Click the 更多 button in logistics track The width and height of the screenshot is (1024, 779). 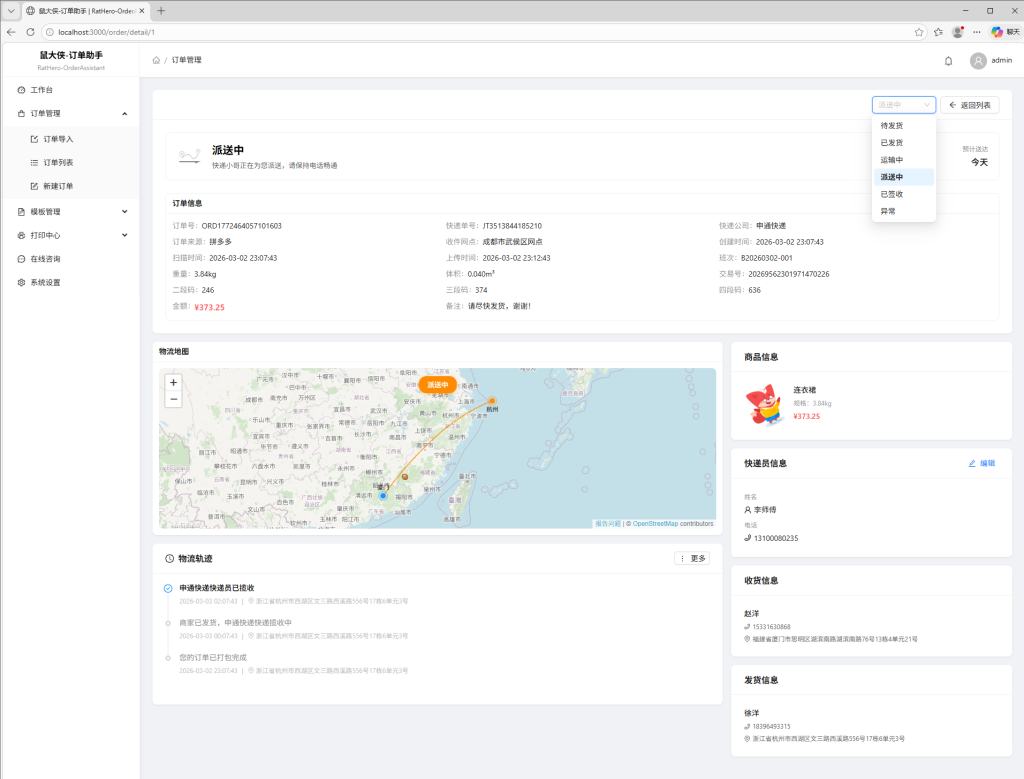point(692,558)
